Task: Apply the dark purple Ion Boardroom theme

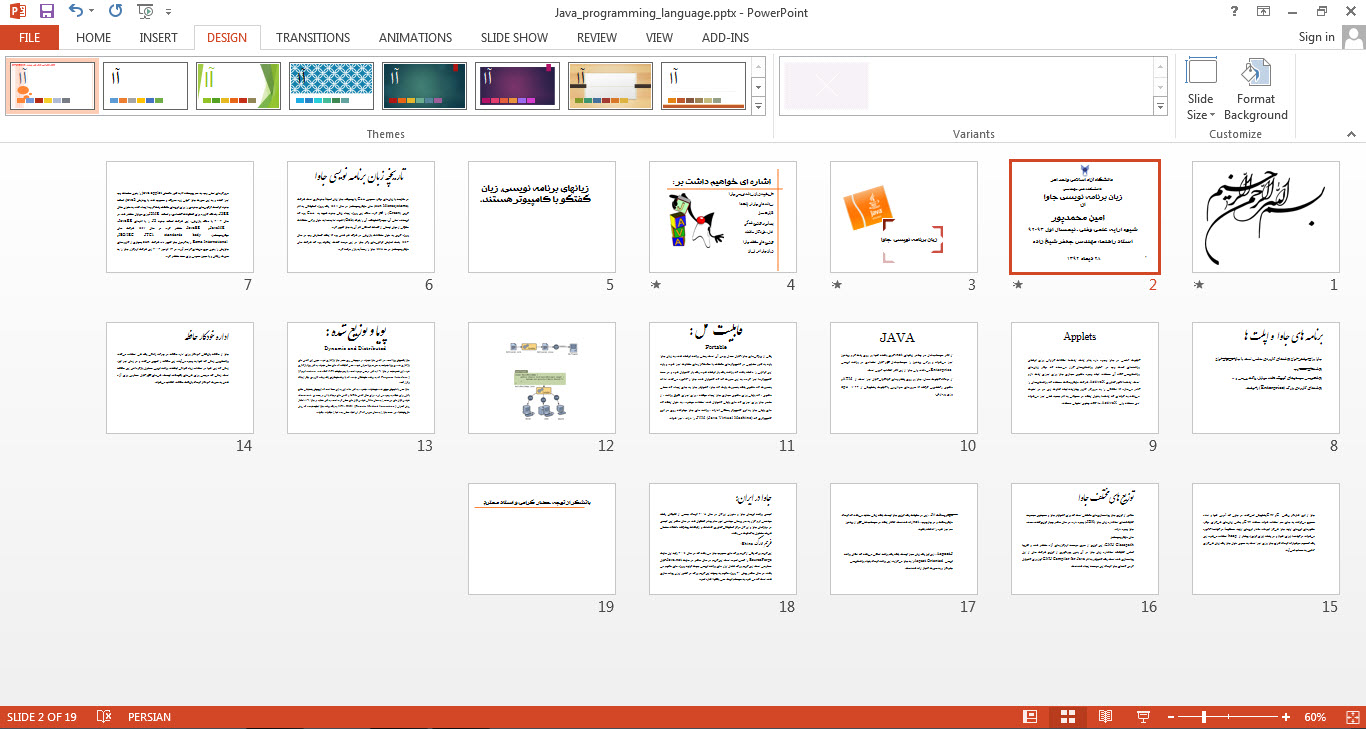Action: click(x=518, y=85)
